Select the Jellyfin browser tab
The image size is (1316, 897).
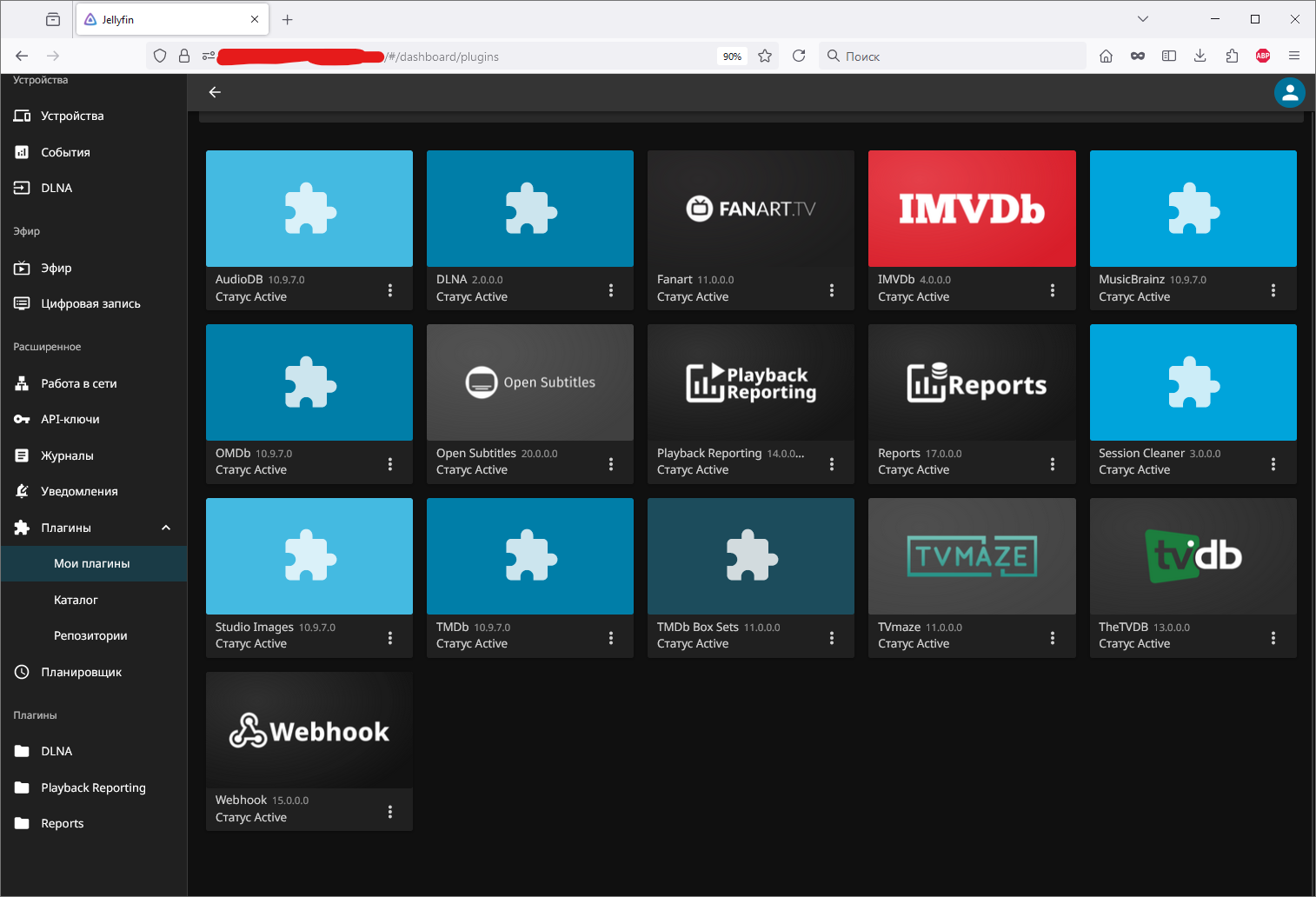tap(172, 19)
